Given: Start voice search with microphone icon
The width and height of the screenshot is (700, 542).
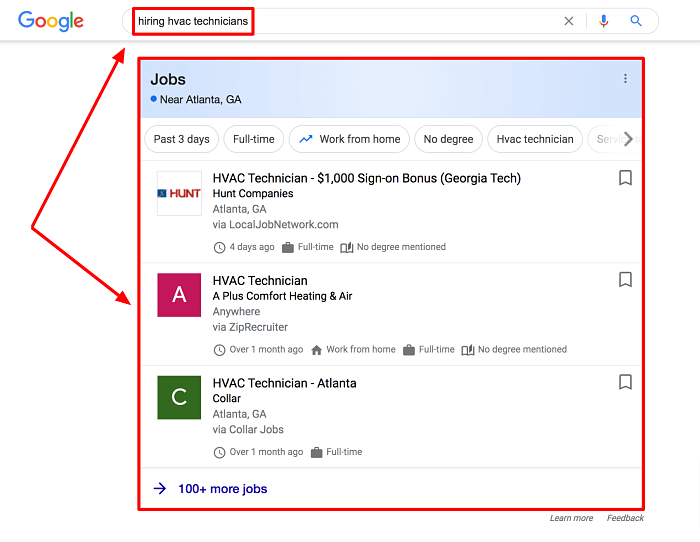Looking at the screenshot, I should pyautogui.click(x=603, y=21).
